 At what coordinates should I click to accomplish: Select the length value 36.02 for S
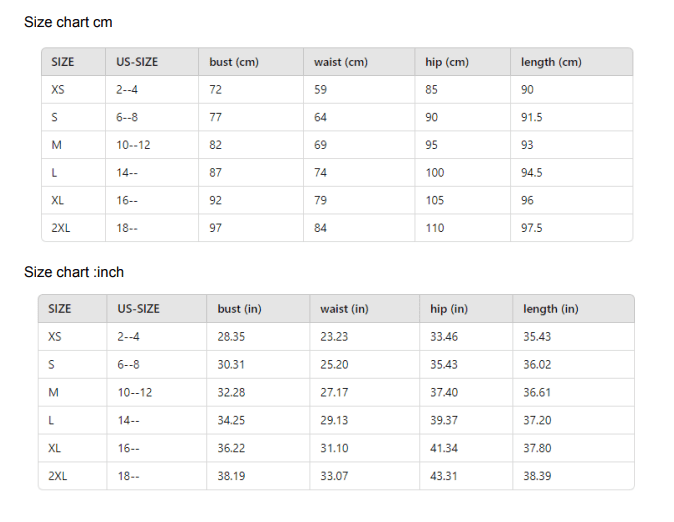point(537,365)
